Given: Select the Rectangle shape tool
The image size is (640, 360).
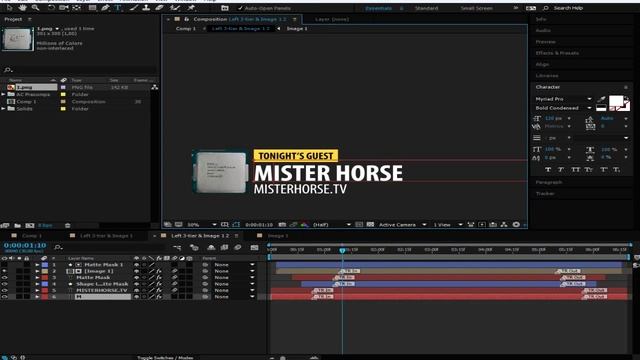Looking at the screenshot, I should point(93,8).
